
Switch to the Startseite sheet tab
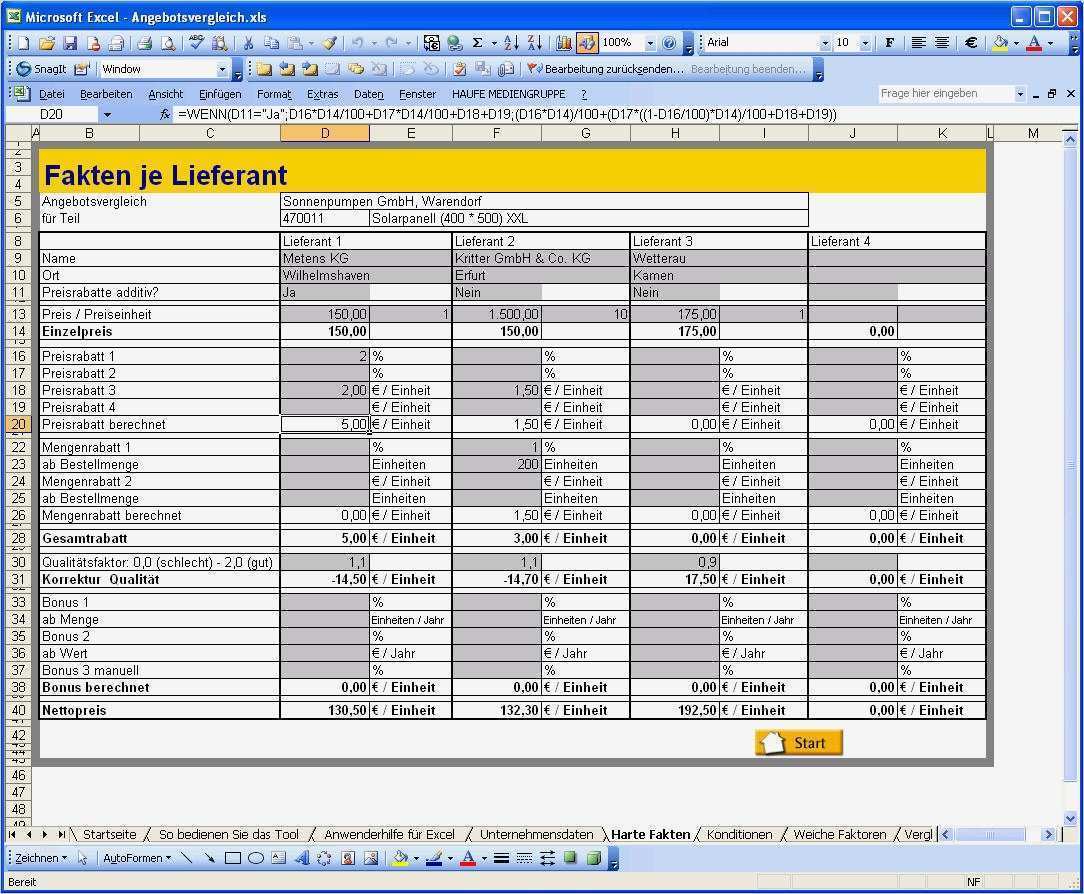click(x=109, y=835)
